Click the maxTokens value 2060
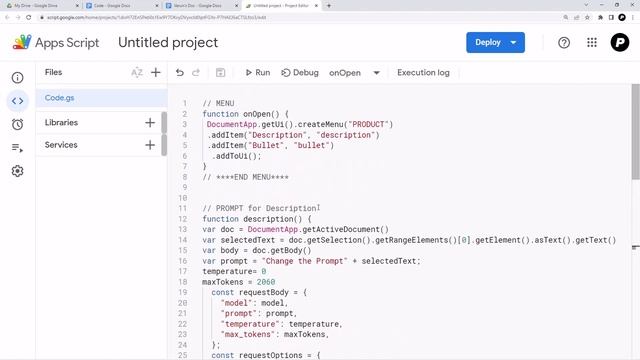Image resolution: width=640 pixels, height=360 pixels. [x=266, y=282]
